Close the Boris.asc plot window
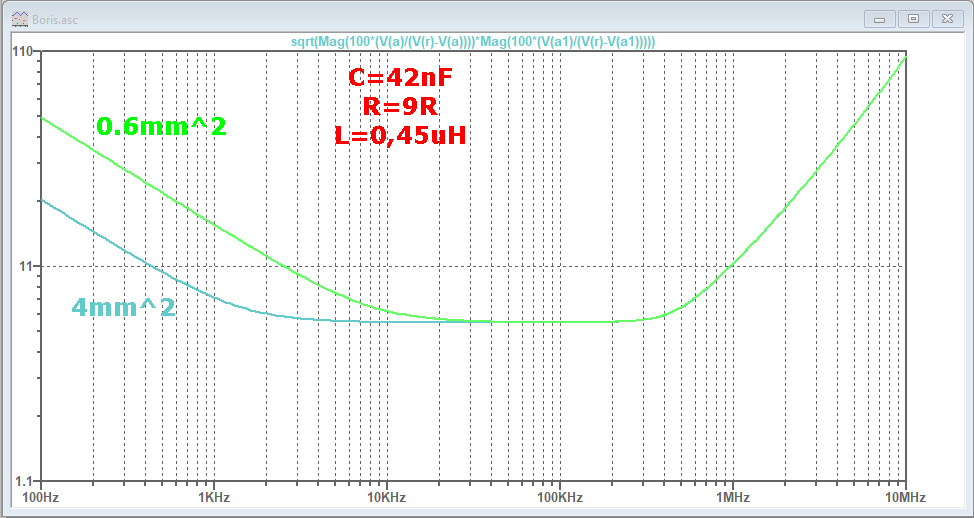The height and width of the screenshot is (518, 974). click(947, 19)
